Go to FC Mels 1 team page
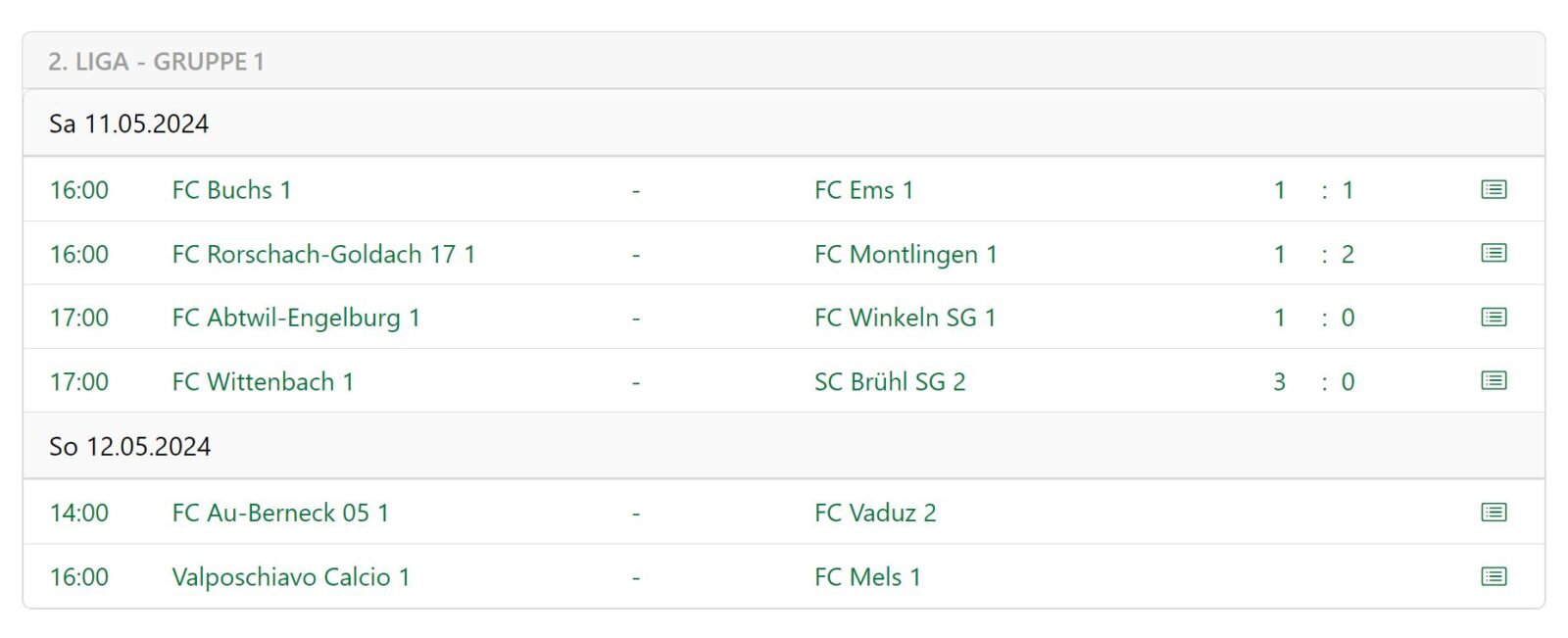This screenshot has height=638, width=1568. (867, 577)
